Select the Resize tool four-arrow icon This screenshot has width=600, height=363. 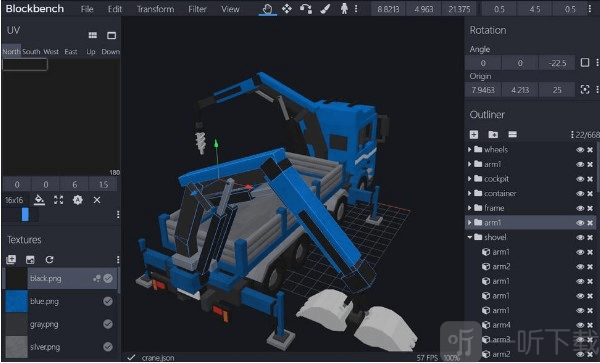click(287, 9)
